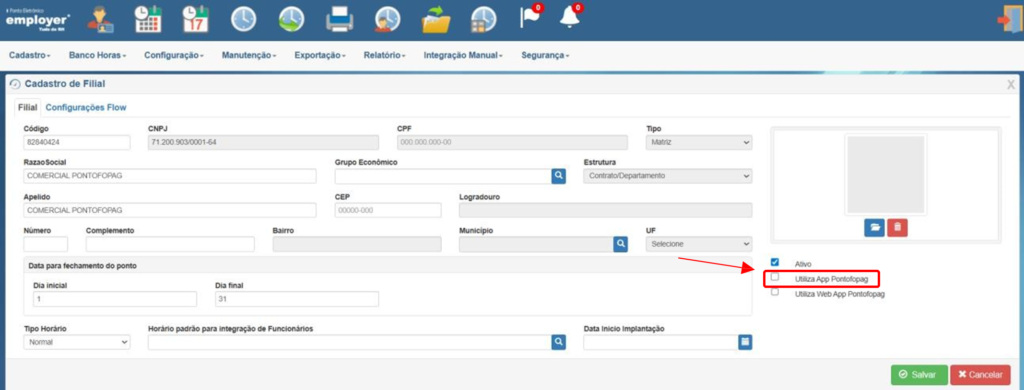
Task: Expand the Banco Horas menu
Action: click(x=97, y=56)
